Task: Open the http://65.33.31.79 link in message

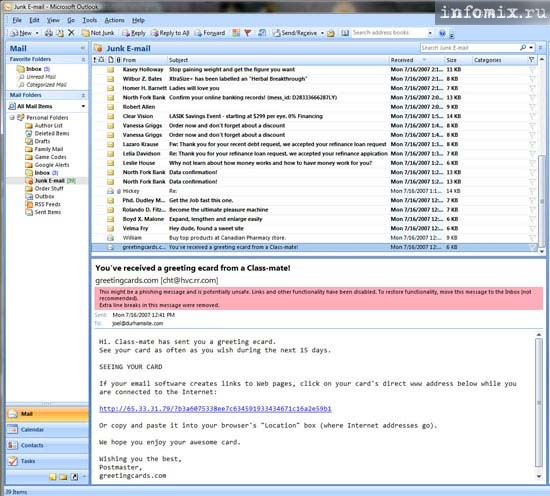Action: coord(215,409)
